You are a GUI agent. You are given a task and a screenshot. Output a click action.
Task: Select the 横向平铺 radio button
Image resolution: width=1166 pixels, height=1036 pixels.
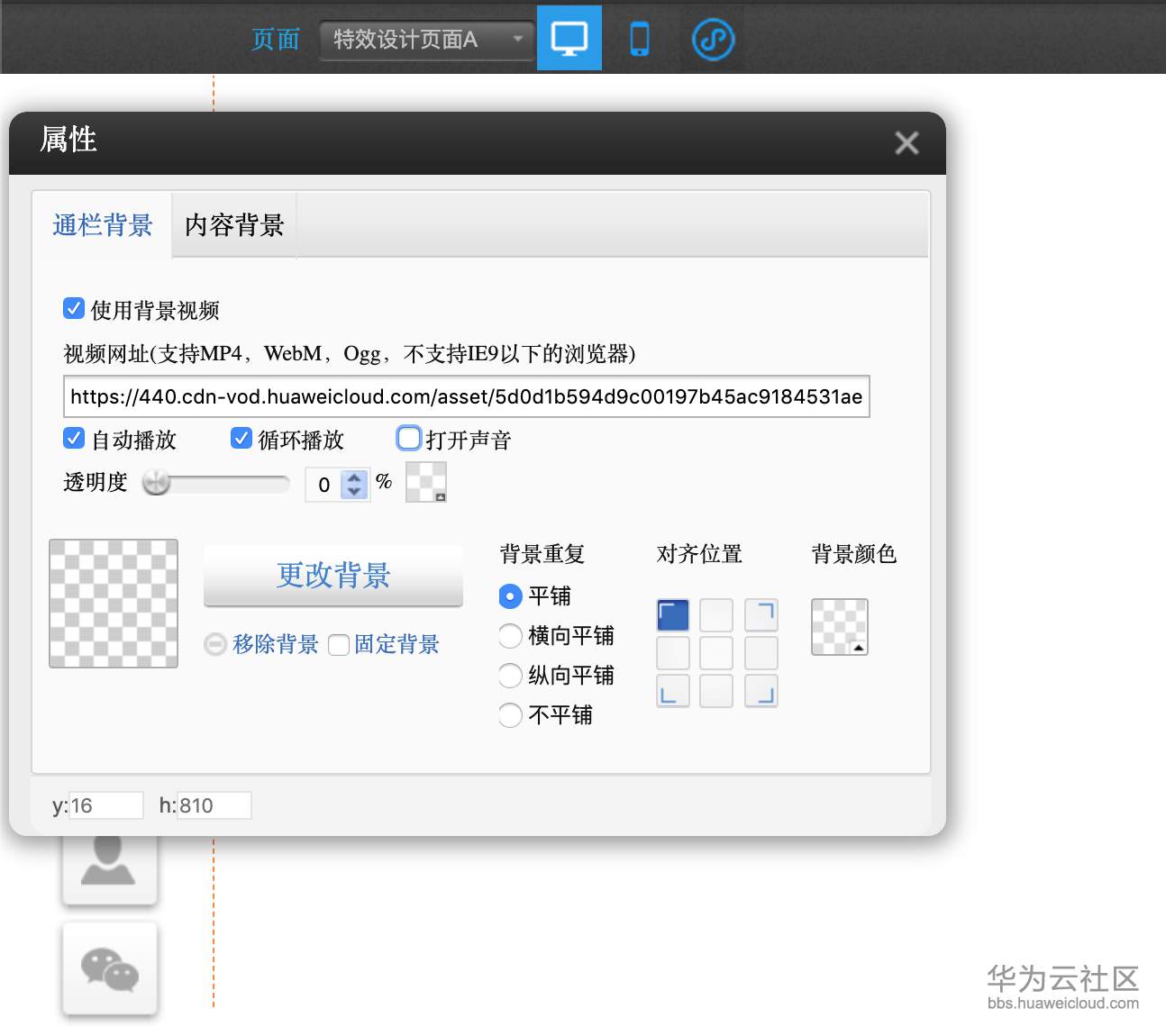[510, 636]
